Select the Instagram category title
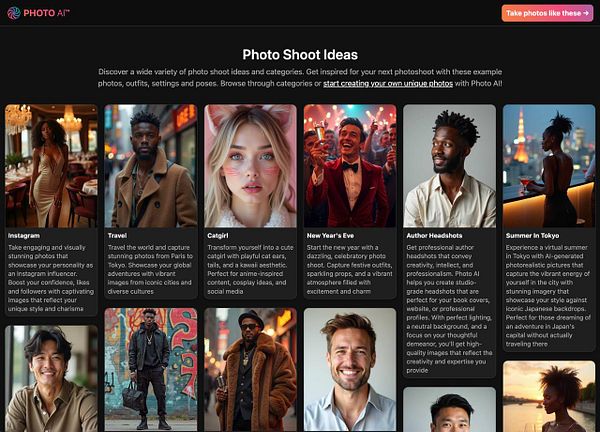Screen dimensions: 600x432 (24, 236)
